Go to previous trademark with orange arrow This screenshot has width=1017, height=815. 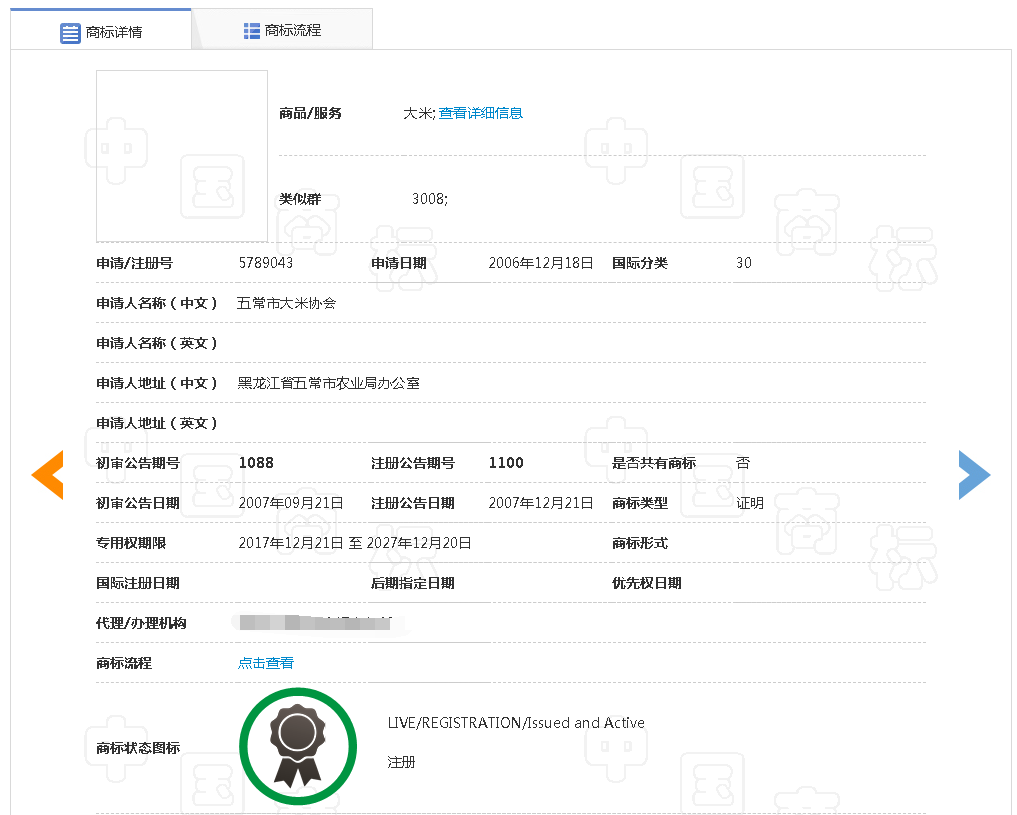pos(48,475)
